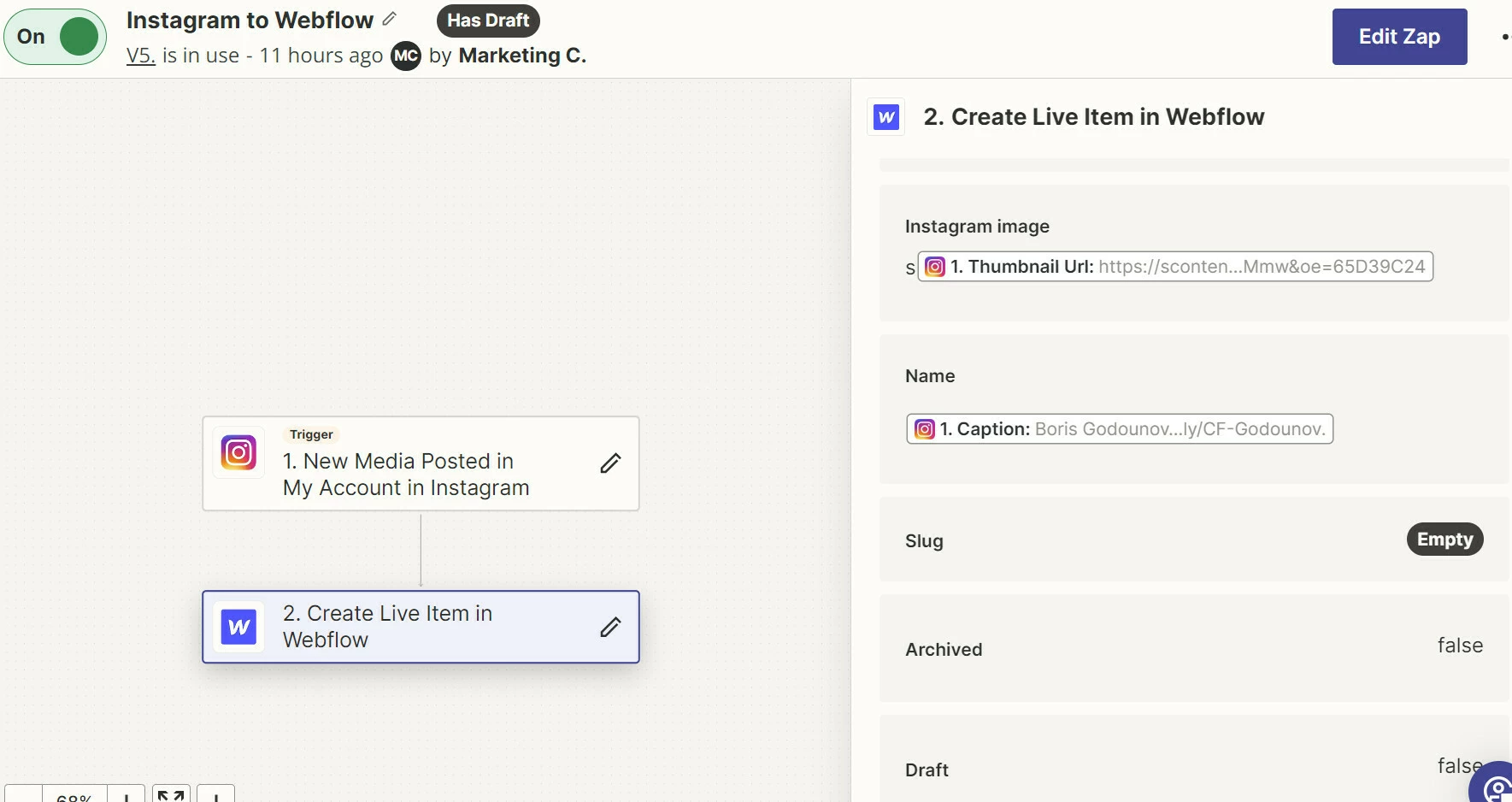
Task: Click the Name field label
Action: coord(930,376)
